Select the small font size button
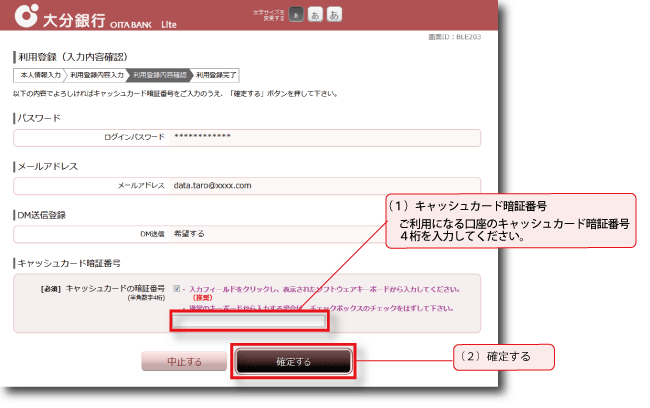The width and height of the screenshot is (650, 408). point(296,15)
